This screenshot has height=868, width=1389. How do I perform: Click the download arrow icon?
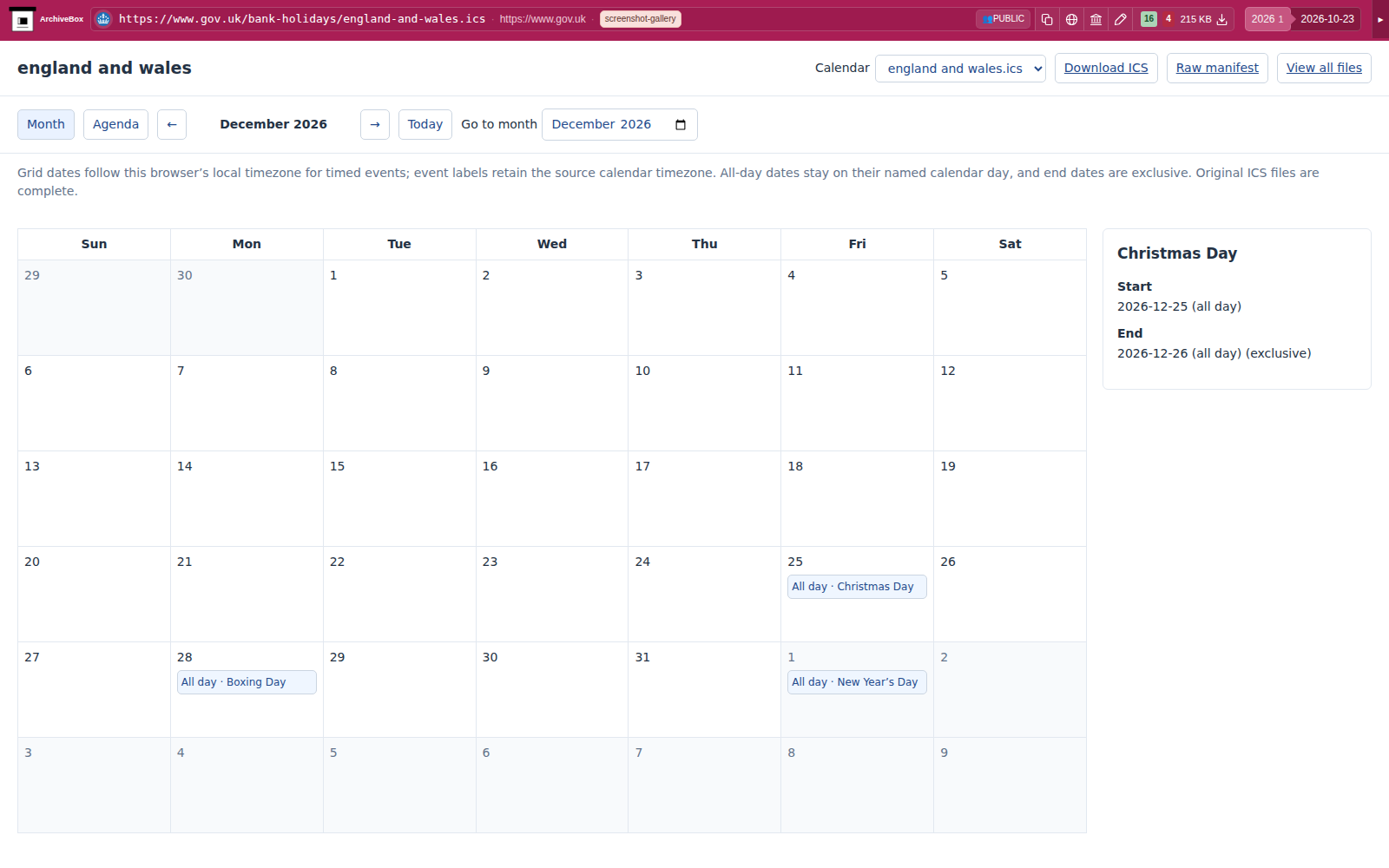(1222, 19)
